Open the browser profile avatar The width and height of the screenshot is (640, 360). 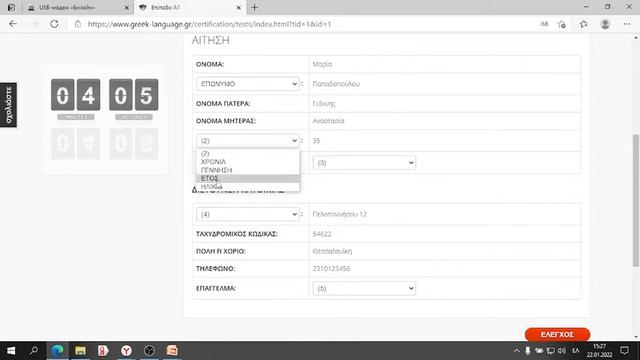click(605, 24)
